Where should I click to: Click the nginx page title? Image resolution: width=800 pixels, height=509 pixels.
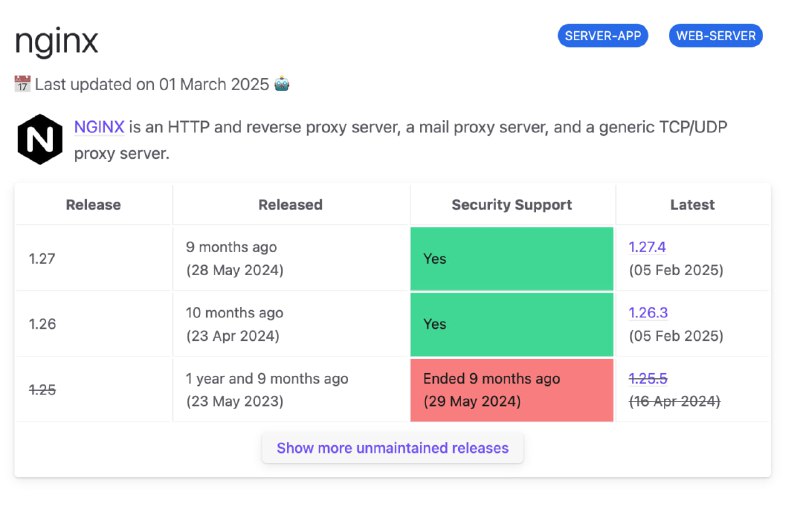pyautogui.click(x=56, y=41)
